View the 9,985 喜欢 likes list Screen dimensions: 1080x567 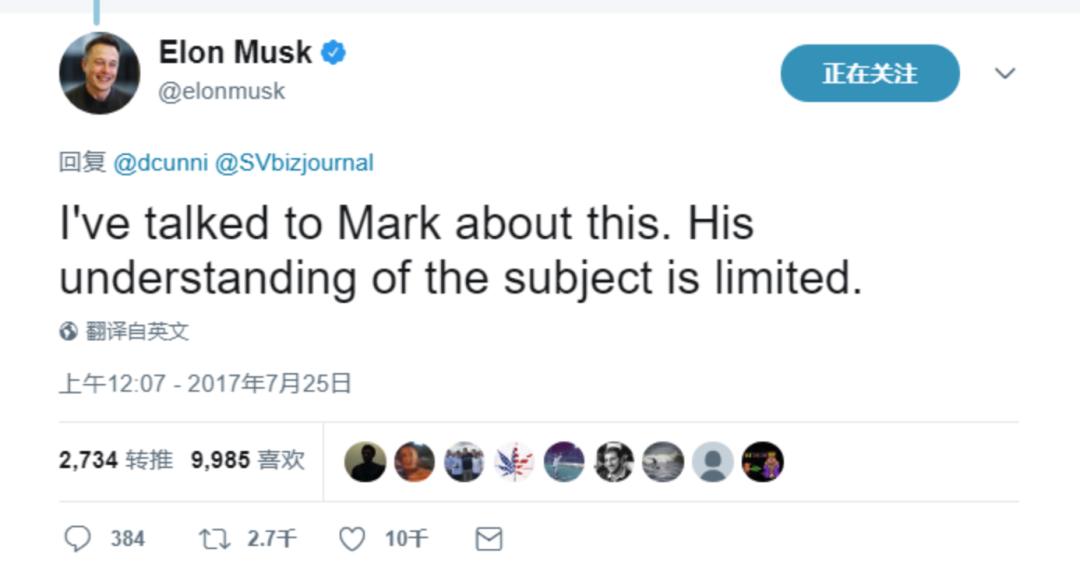pos(247,460)
